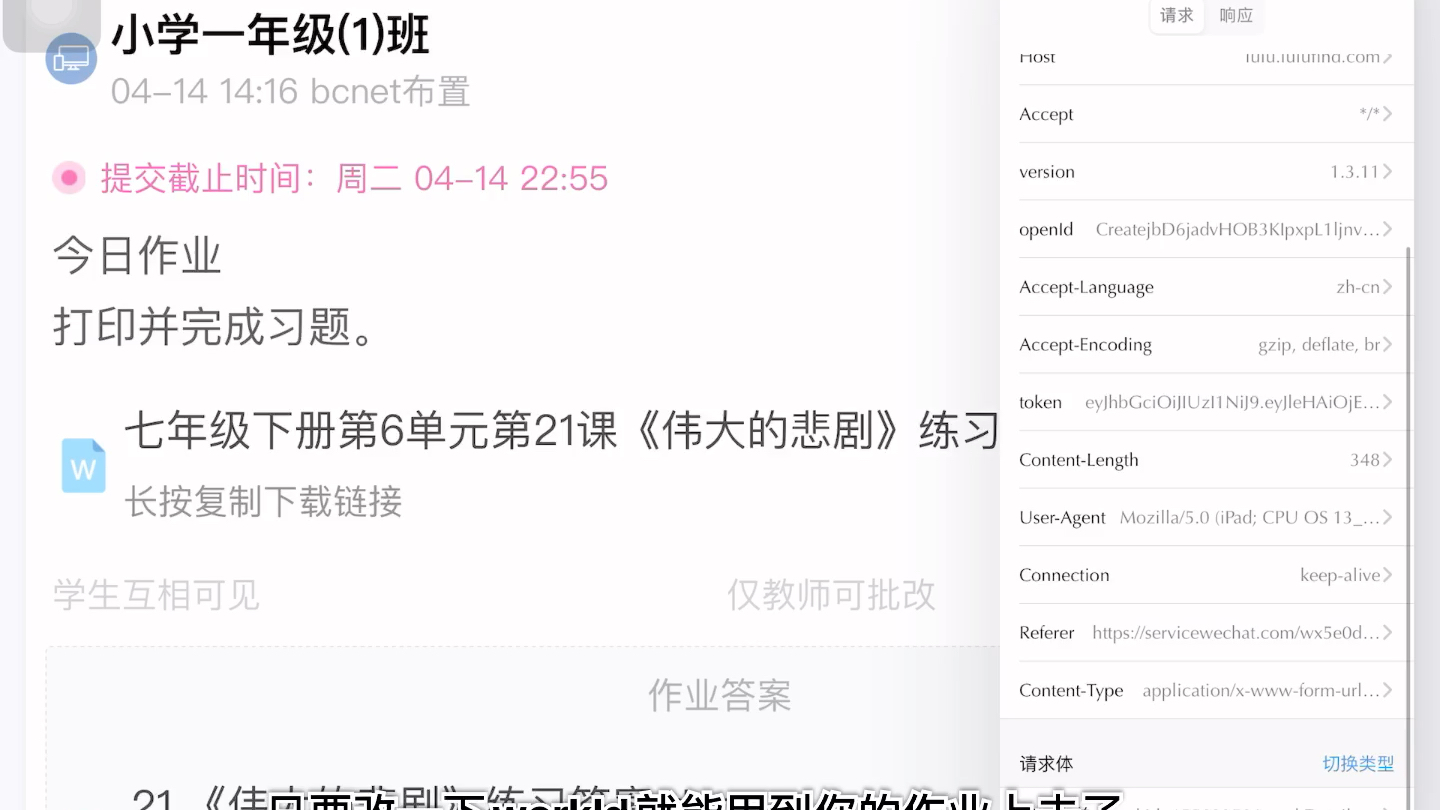Expand the openId header row
Image resolution: width=1440 pixels, height=810 pixels.
(x=1206, y=230)
